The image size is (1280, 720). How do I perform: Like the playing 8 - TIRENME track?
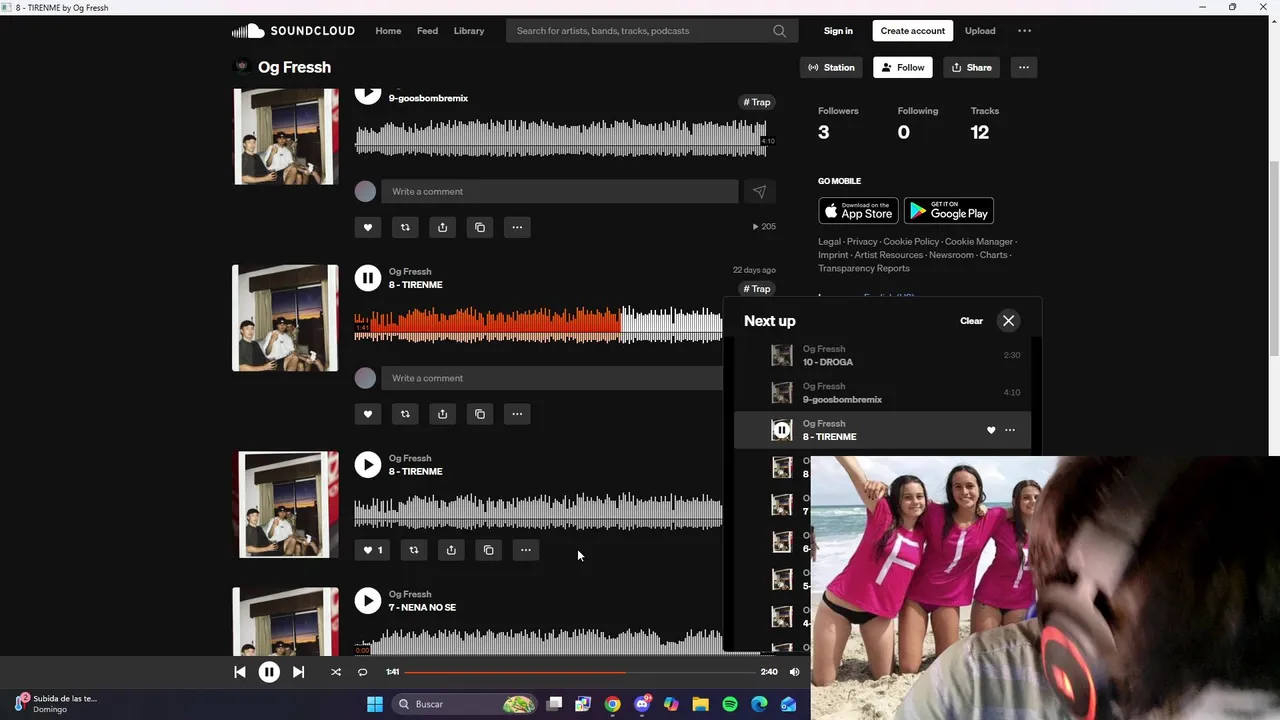pos(368,414)
